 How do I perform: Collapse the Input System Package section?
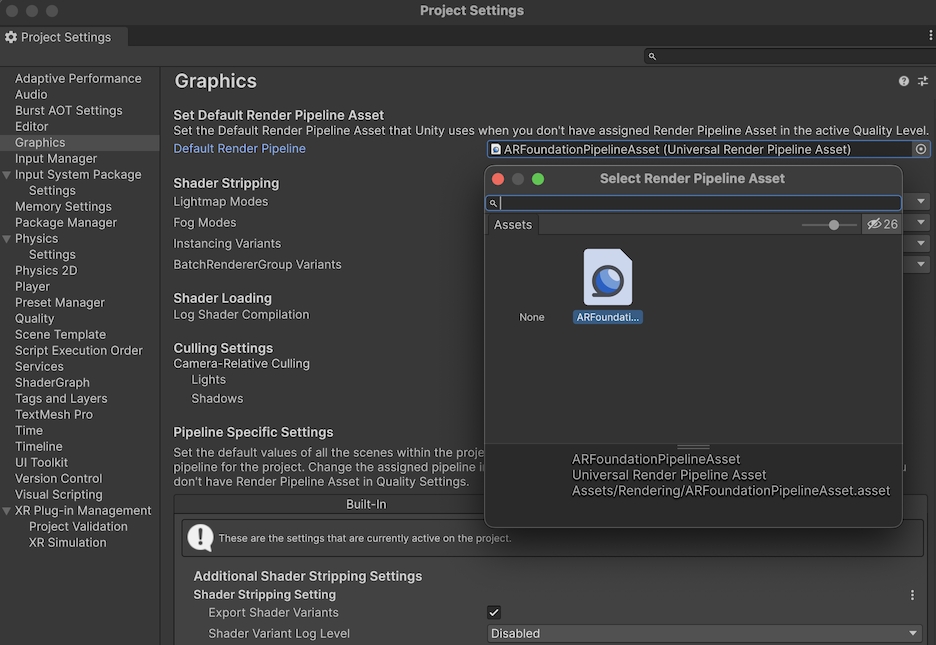click(8, 175)
